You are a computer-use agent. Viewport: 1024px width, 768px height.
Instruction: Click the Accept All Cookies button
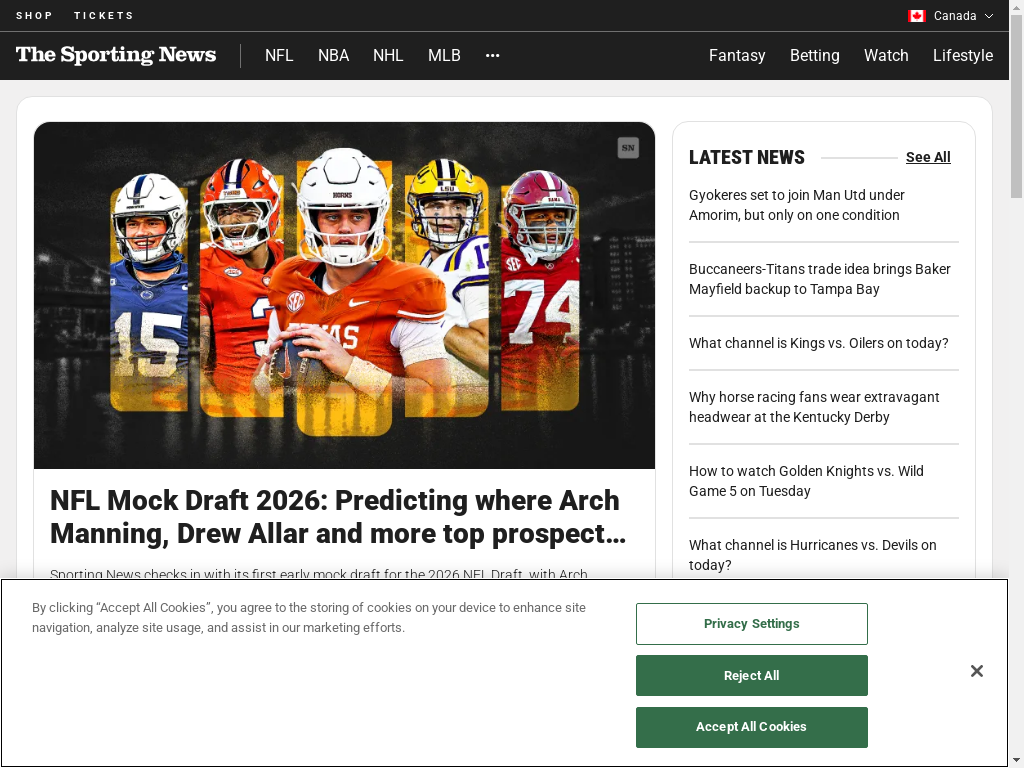pyautogui.click(x=751, y=727)
